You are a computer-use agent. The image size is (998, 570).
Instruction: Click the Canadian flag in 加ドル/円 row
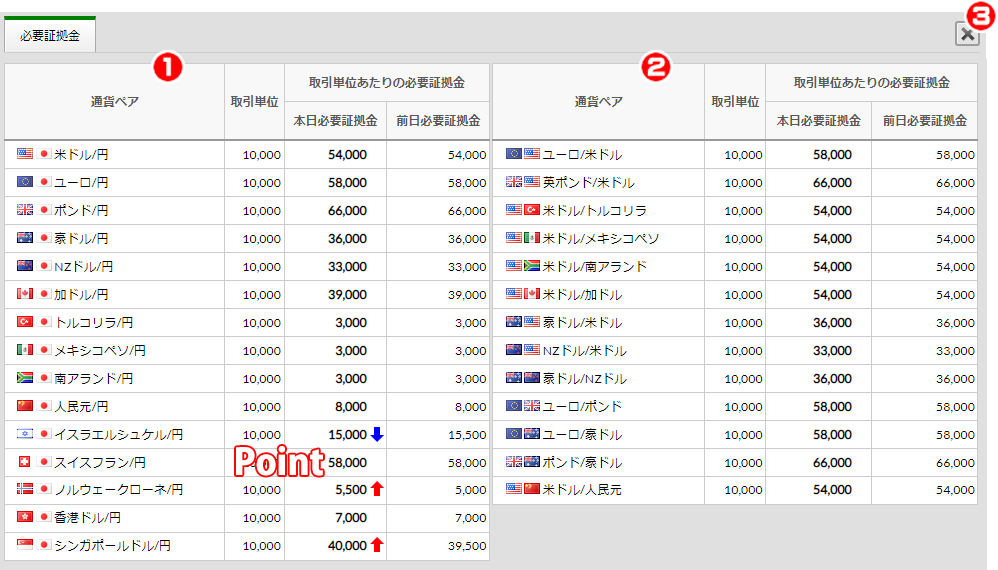pos(25,294)
